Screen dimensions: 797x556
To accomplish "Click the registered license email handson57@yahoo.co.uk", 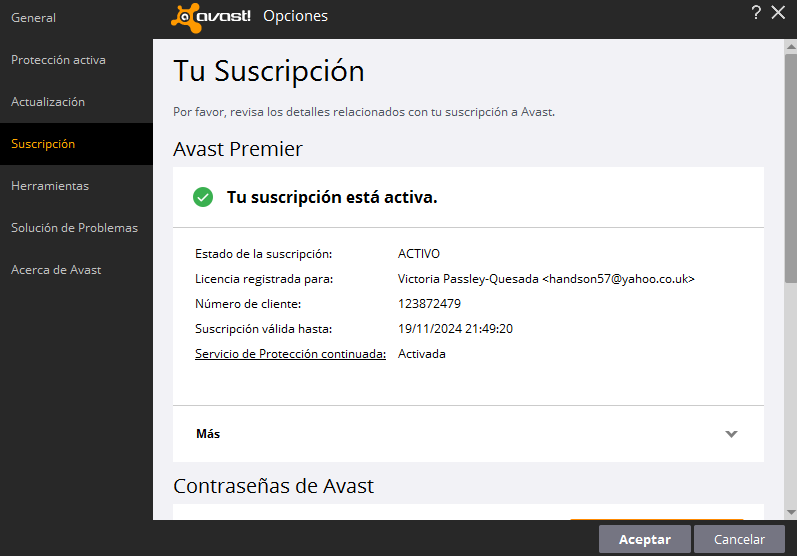I will coord(619,279).
